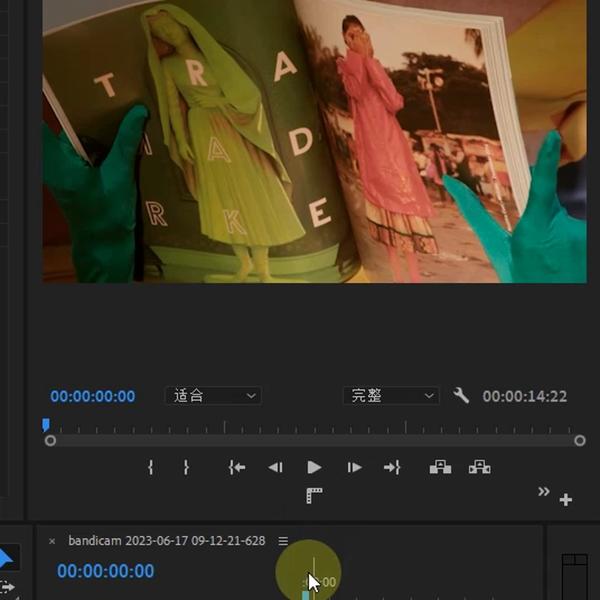This screenshot has height=600, width=600.
Task: Click the monitor zoom scroll bar track
Action: tap(315, 441)
